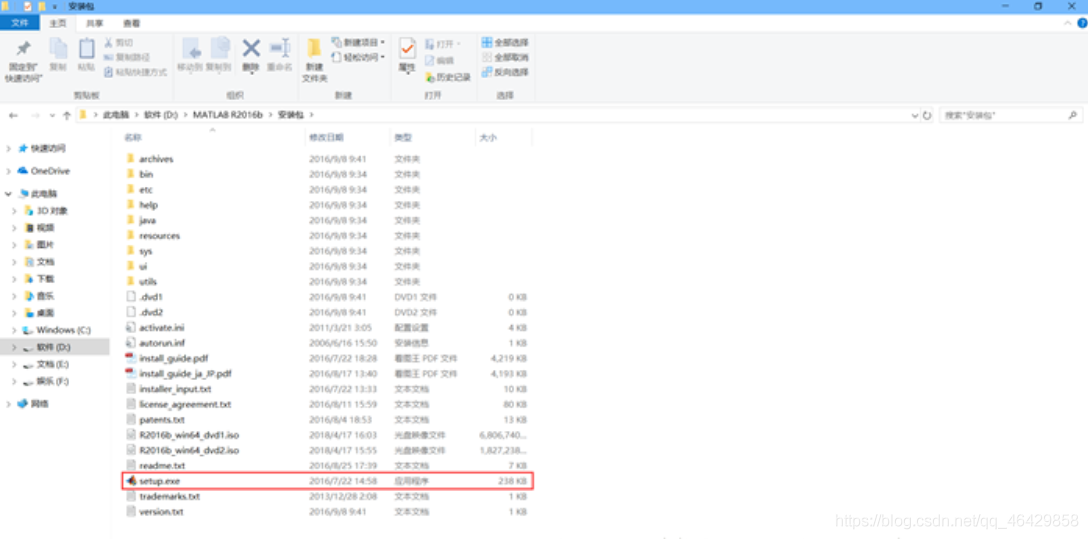Viewport: 1088px width, 539px height.
Task: Open the File tab
Action: (x=19, y=23)
